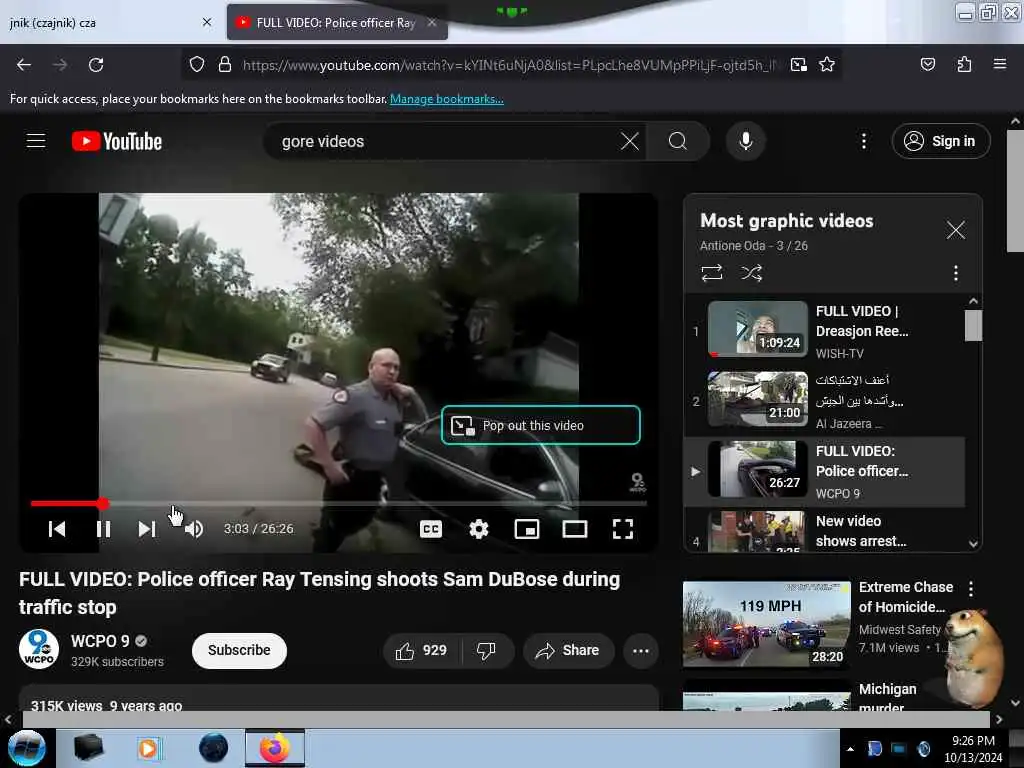The height and width of the screenshot is (768, 1024).
Task: Open player settings gear
Action: click(479, 529)
